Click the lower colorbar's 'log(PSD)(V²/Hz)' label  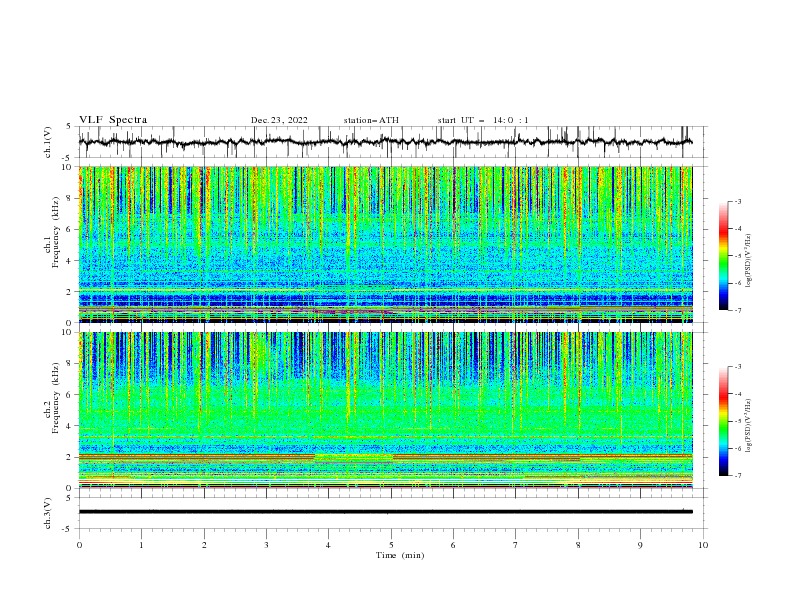coord(749,426)
